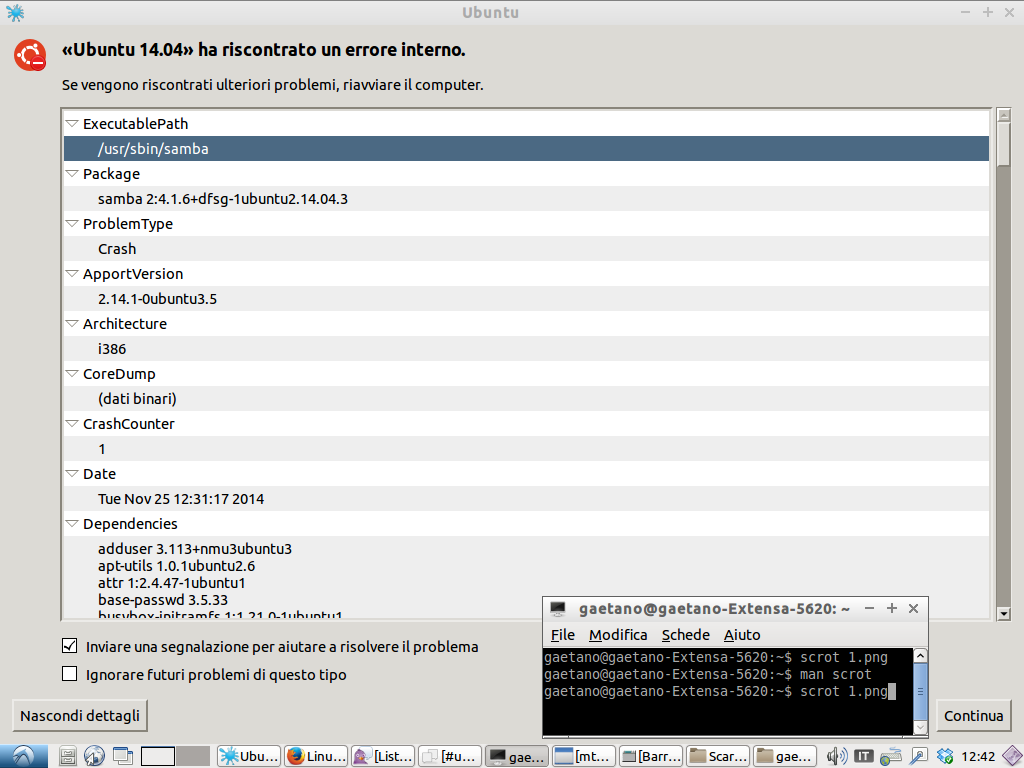Open the web browser launcher icon
The height and width of the screenshot is (768, 1024).
coord(95,756)
